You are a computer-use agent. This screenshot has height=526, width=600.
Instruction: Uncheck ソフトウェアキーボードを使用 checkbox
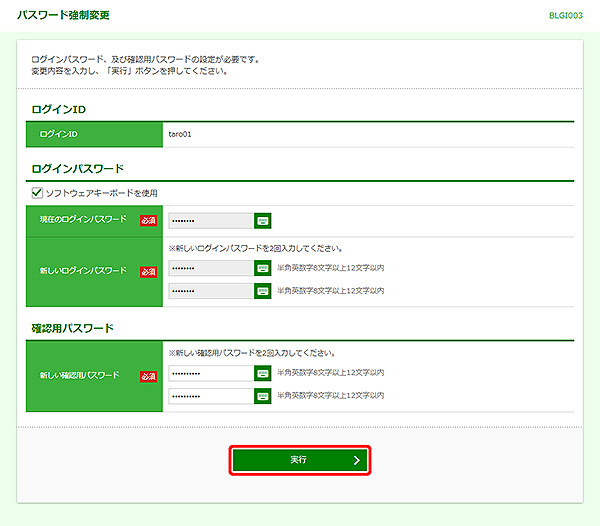[x=37, y=192]
